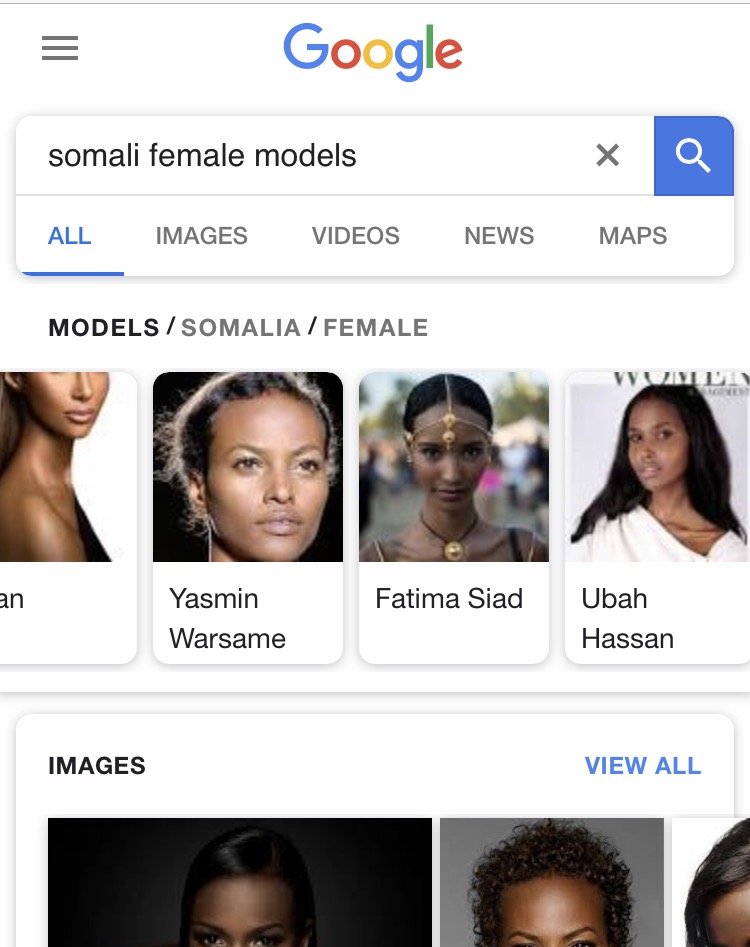Click the MODELS breadcrumb link
750x947 pixels.
tap(104, 327)
